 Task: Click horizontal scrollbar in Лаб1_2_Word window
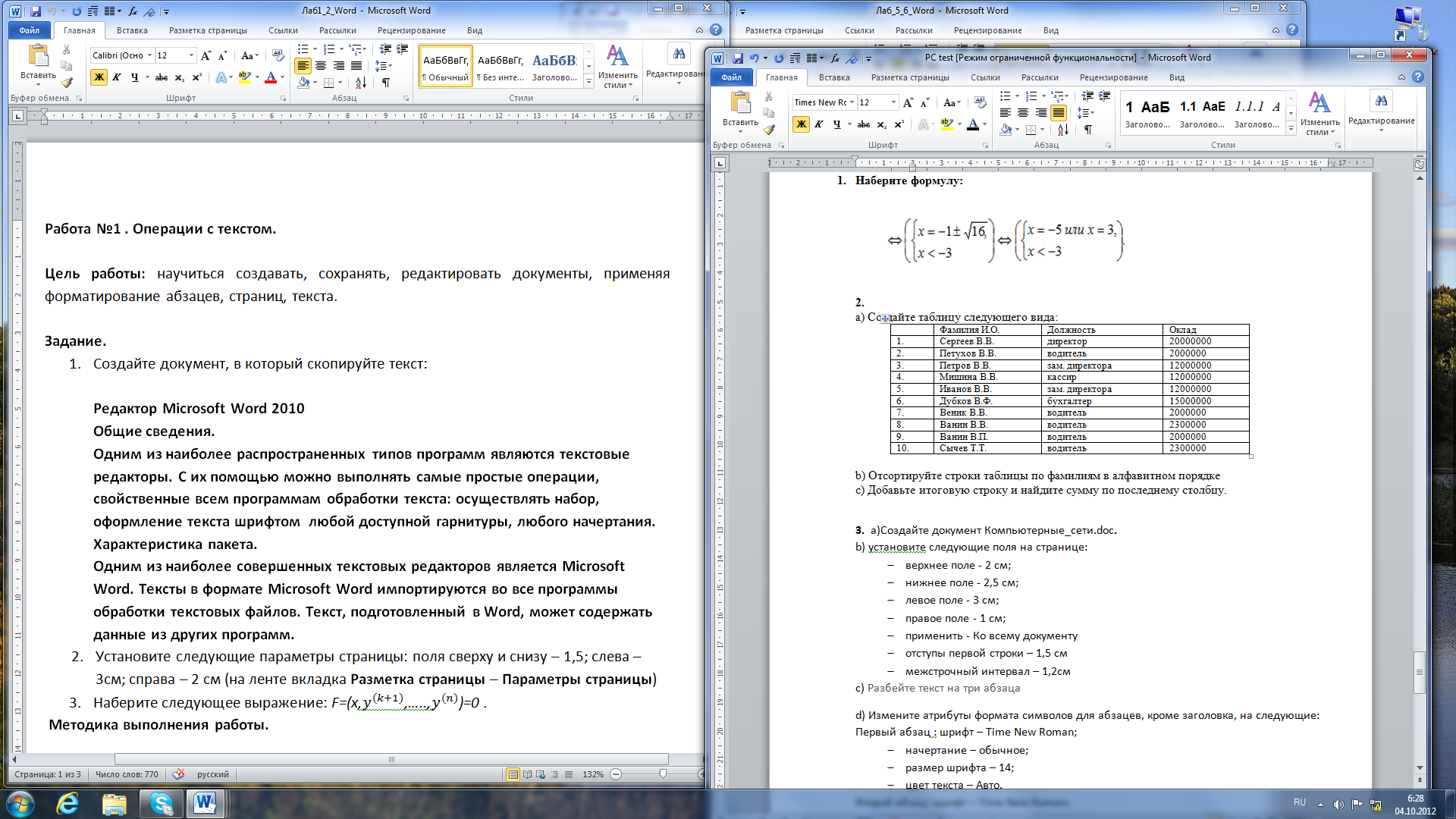pos(391,759)
